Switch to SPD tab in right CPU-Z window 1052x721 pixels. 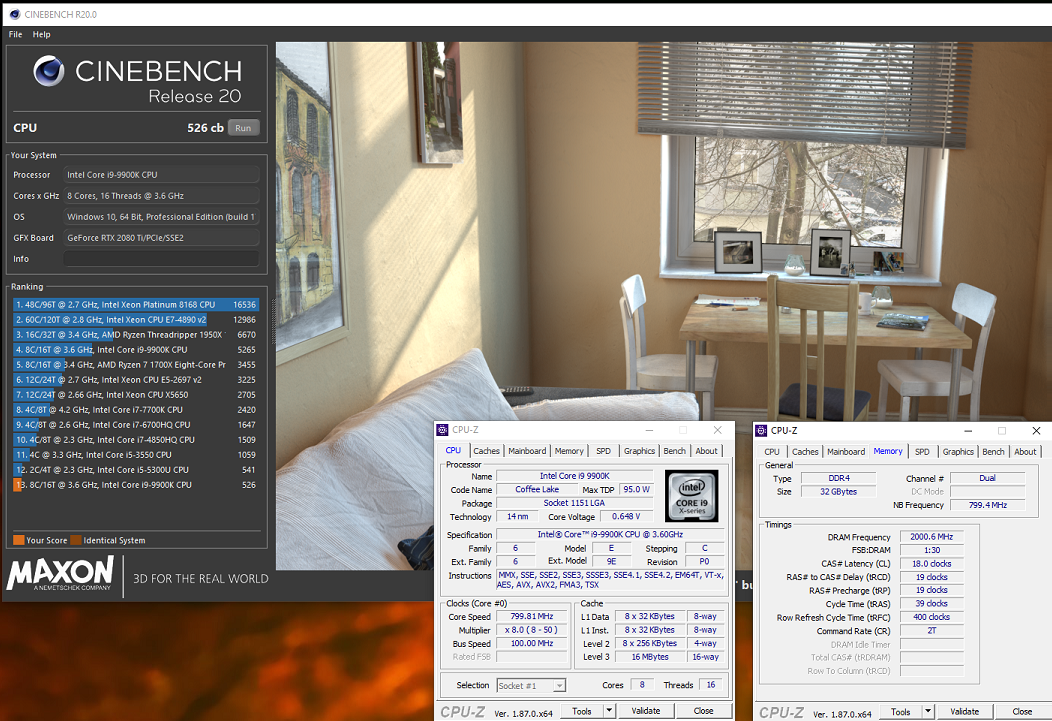923,452
